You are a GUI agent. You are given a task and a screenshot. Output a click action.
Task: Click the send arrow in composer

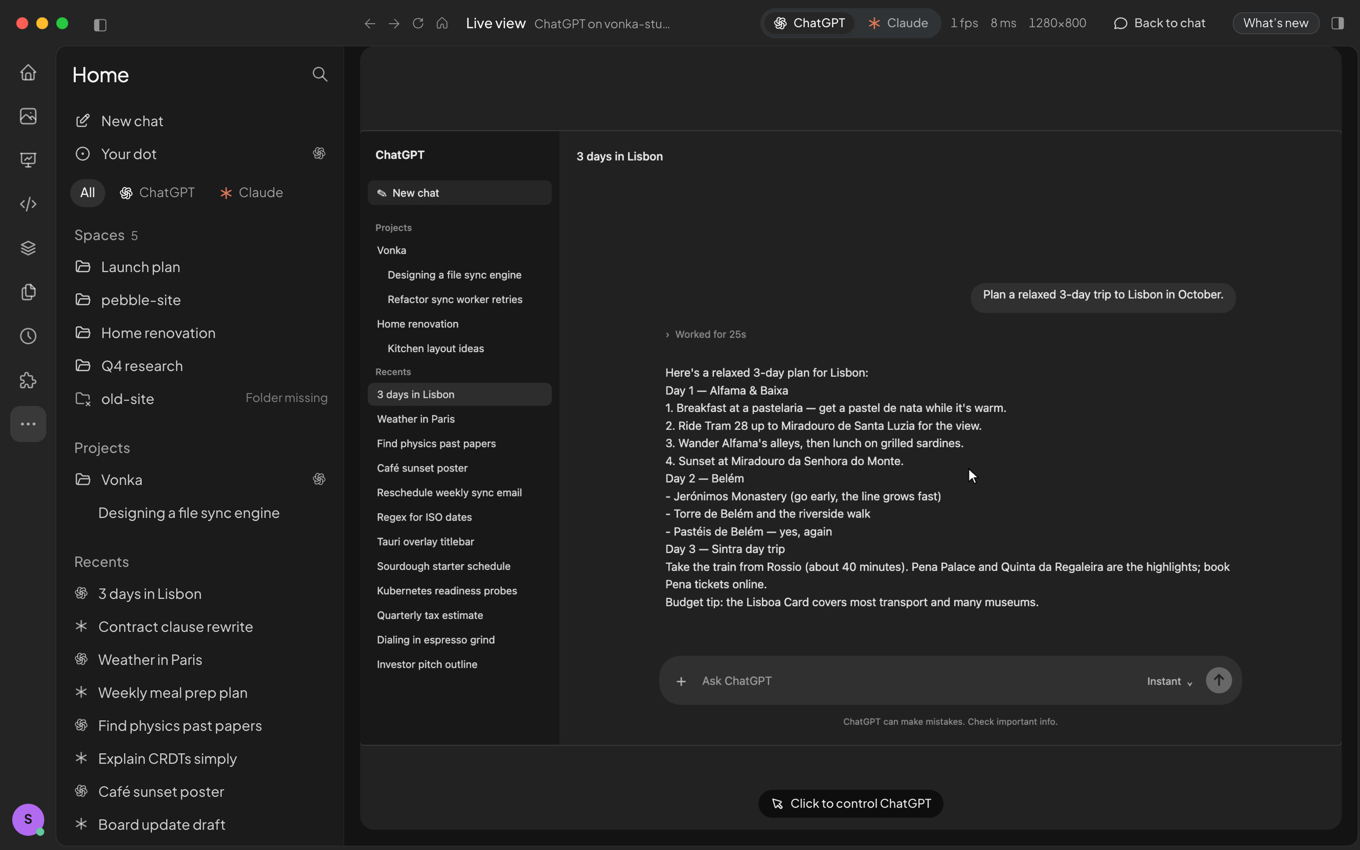(x=1218, y=680)
